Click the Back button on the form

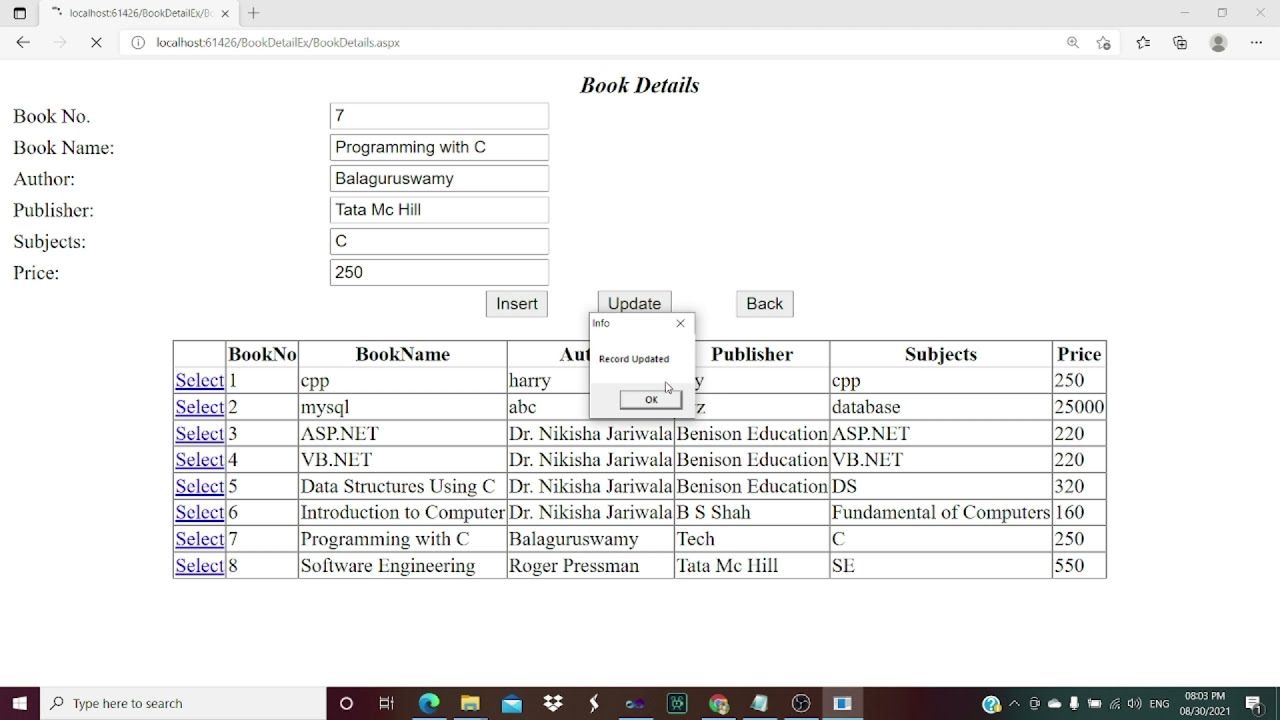pyautogui.click(x=765, y=304)
